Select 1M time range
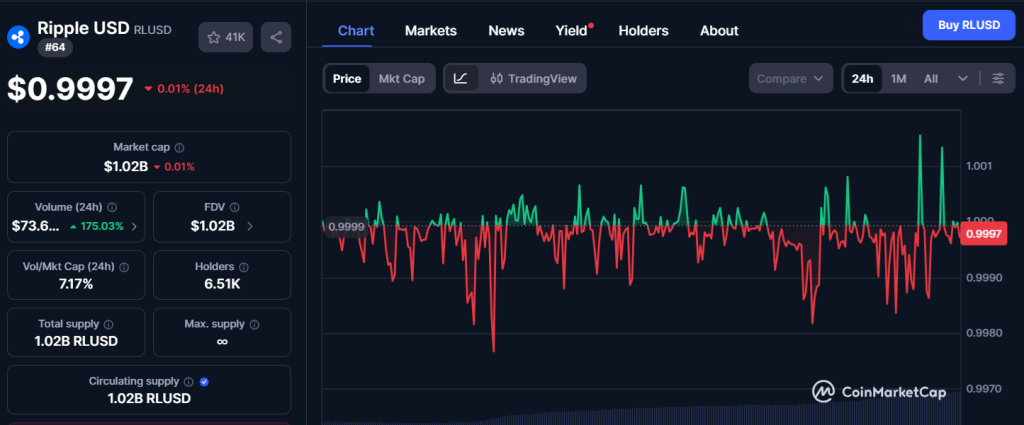The height and width of the screenshot is (425, 1024). click(x=899, y=78)
